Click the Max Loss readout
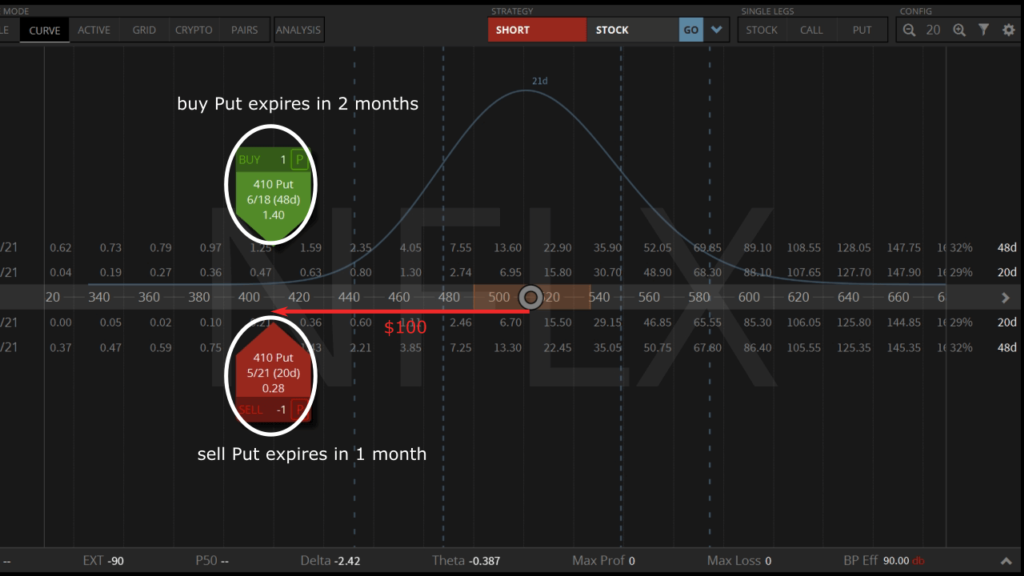The height and width of the screenshot is (576, 1024). [739, 560]
